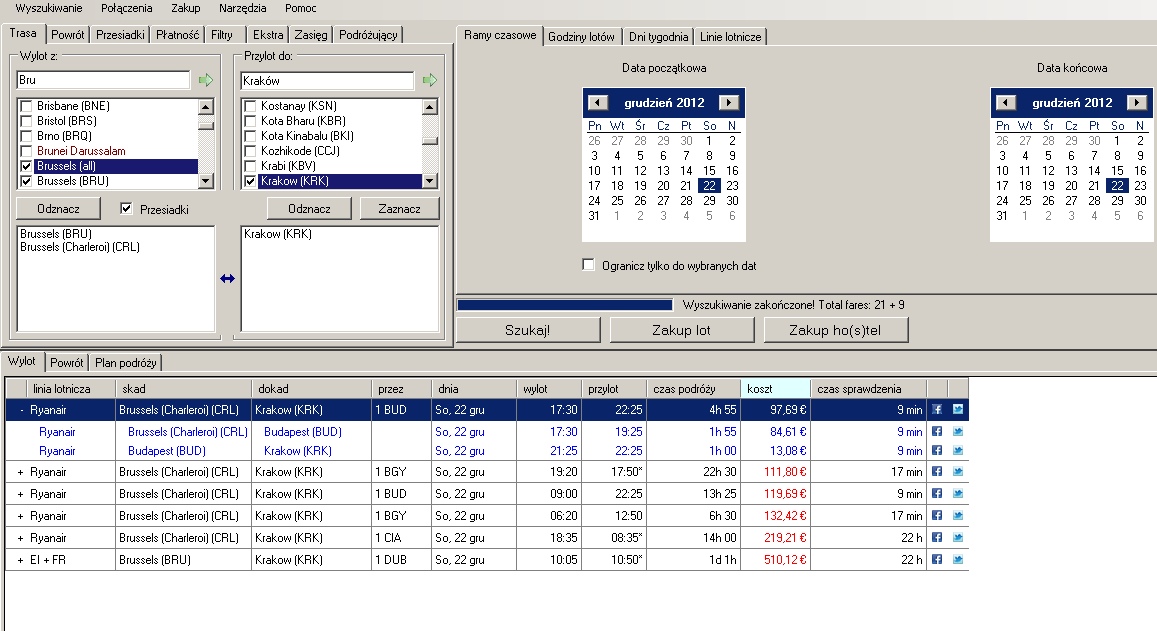Viewport: 1157px width, 631px height.
Task: Select Brussels (Charleroi) (CRL) in selected list
Action: (80, 247)
